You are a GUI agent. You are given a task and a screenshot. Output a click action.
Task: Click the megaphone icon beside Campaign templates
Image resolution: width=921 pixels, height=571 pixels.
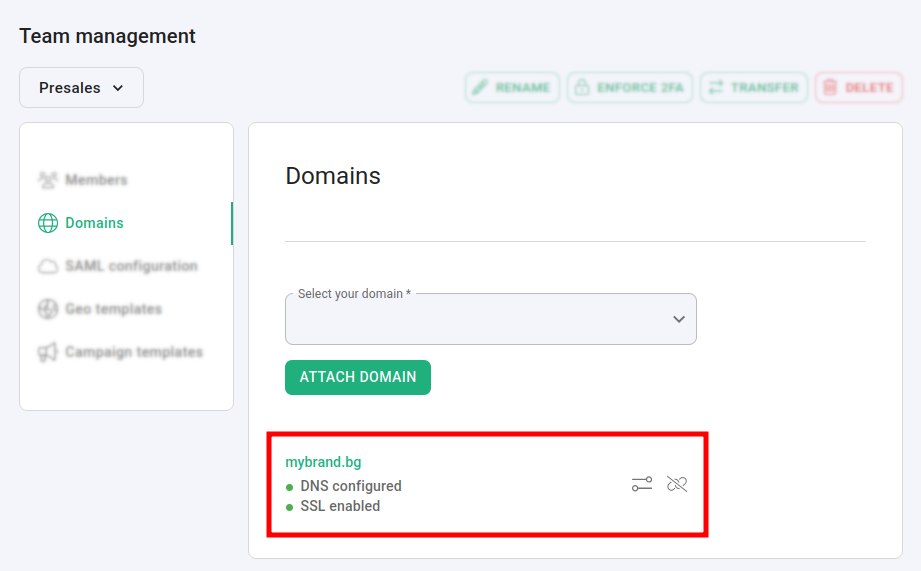pos(48,352)
